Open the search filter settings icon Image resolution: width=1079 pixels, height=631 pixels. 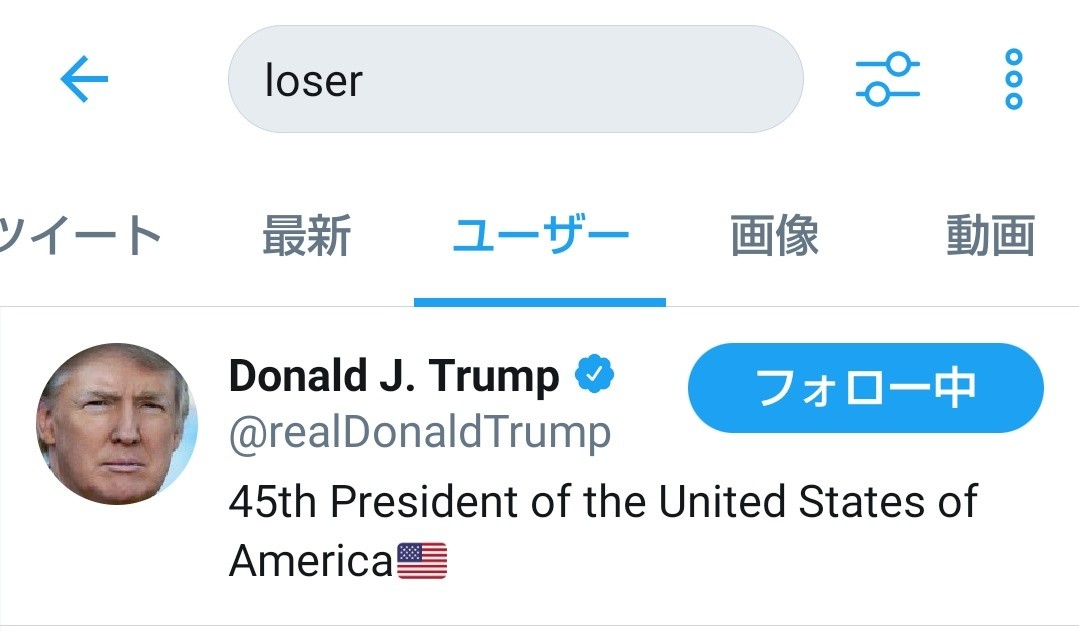[x=887, y=80]
